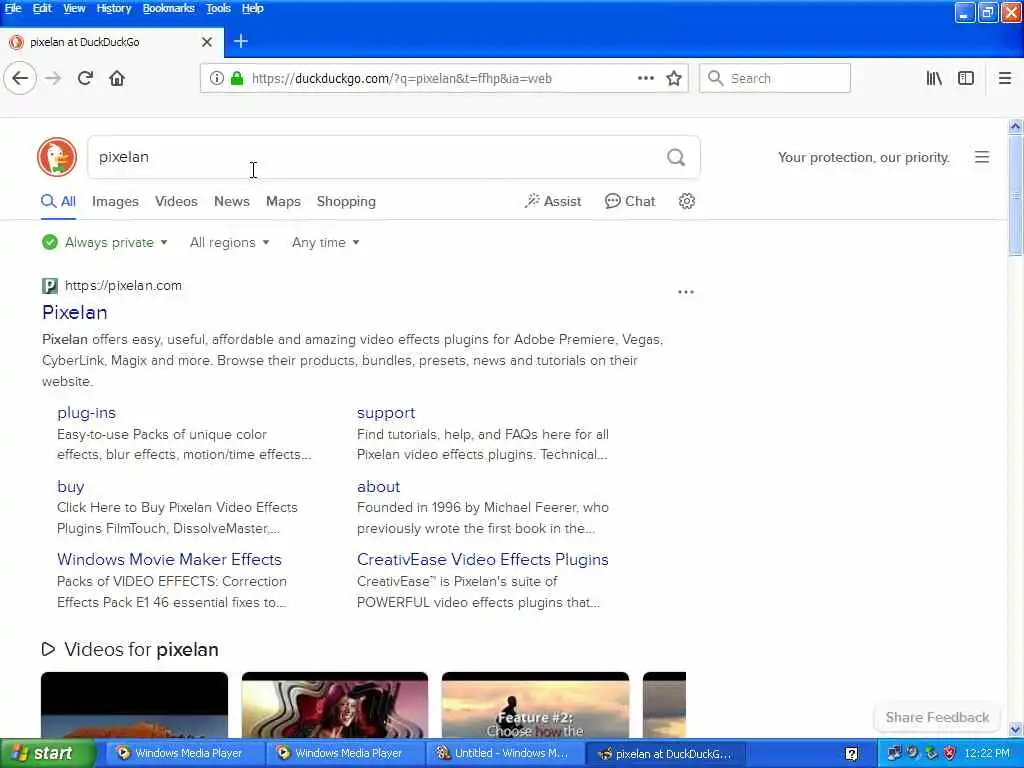Bookmark this page with the star icon
1024x768 pixels.
tap(674, 78)
